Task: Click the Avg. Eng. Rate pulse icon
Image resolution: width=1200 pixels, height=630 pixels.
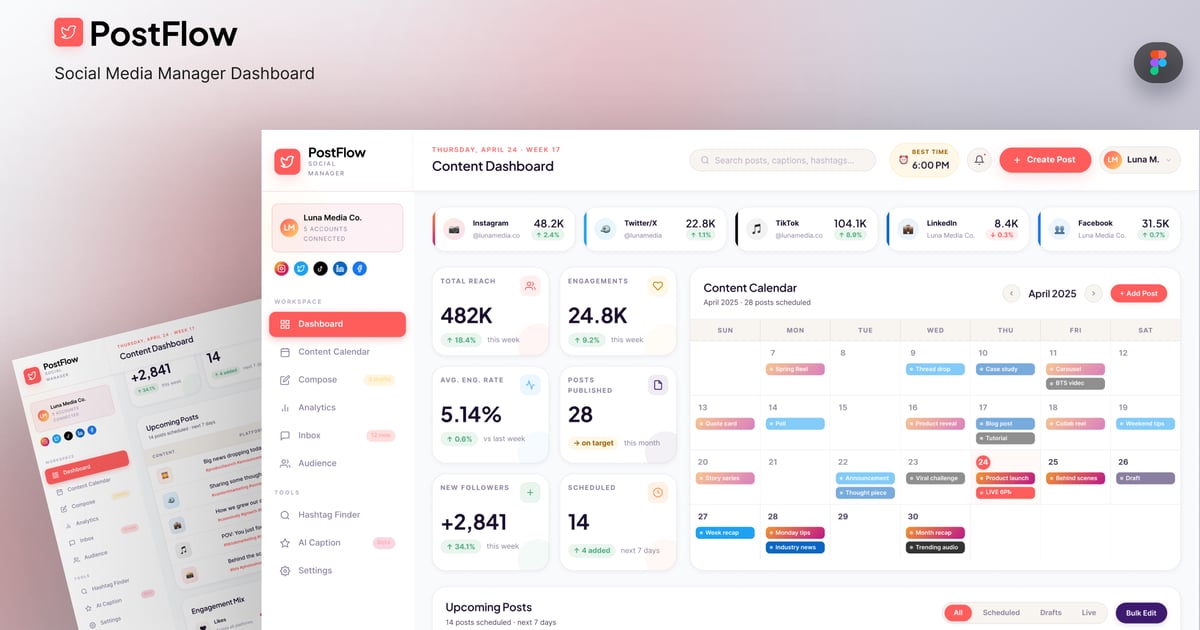Action: pyautogui.click(x=530, y=384)
